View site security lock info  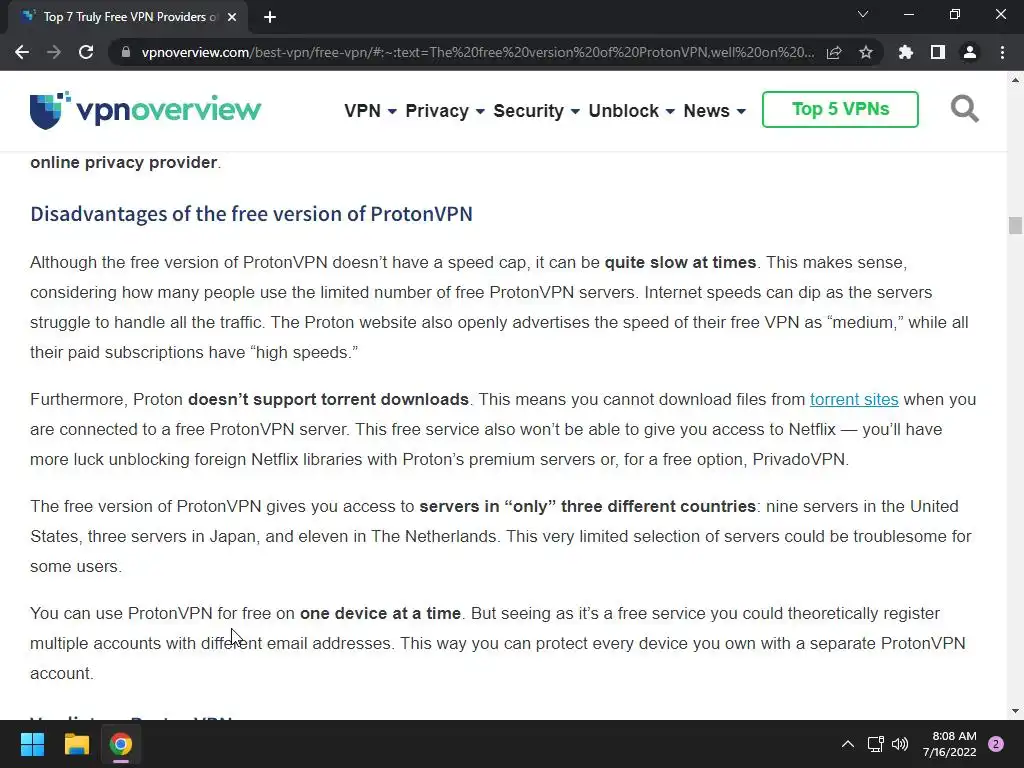click(x=126, y=52)
